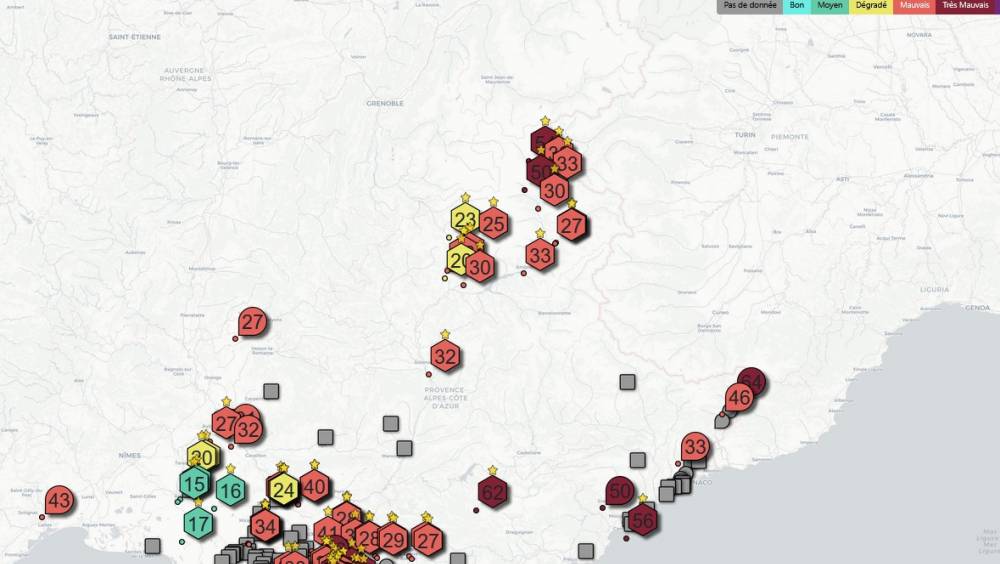Select the yellow hexagon marker 23
This screenshot has width=1000, height=564.
point(464,219)
